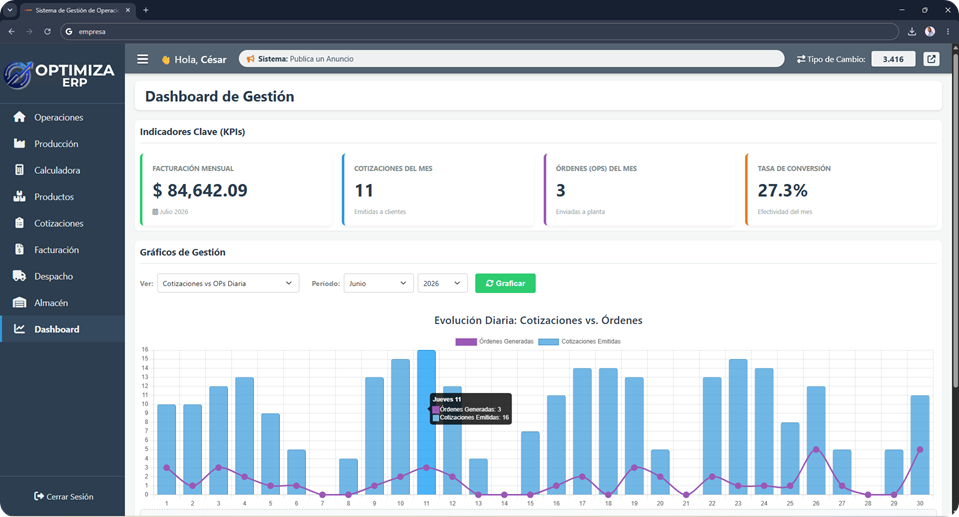Open Almacén from the sidebar
The height and width of the screenshot is (517, 959).
[62, 302]
